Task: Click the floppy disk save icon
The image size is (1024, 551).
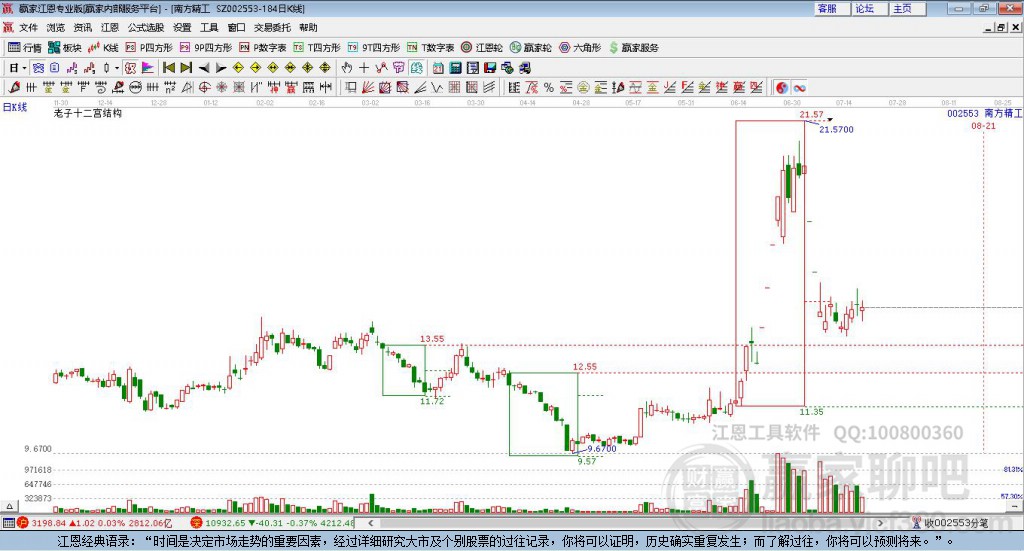Action: (490, 68)
